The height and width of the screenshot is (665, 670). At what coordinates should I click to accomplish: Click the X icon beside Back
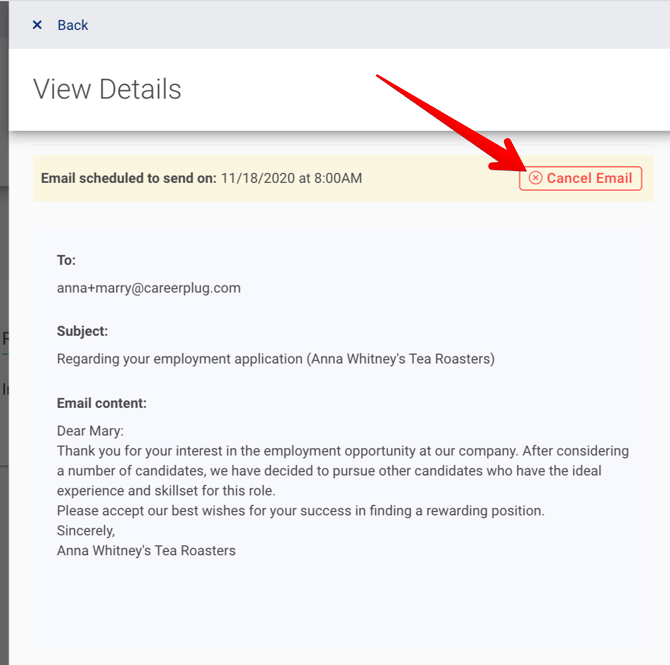[x=37, y=25]
